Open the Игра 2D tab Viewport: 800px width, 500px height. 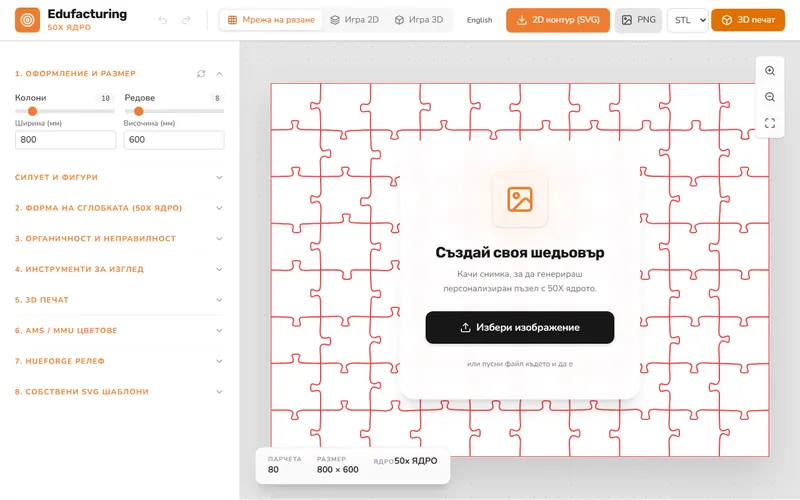(x=355, y=20)
